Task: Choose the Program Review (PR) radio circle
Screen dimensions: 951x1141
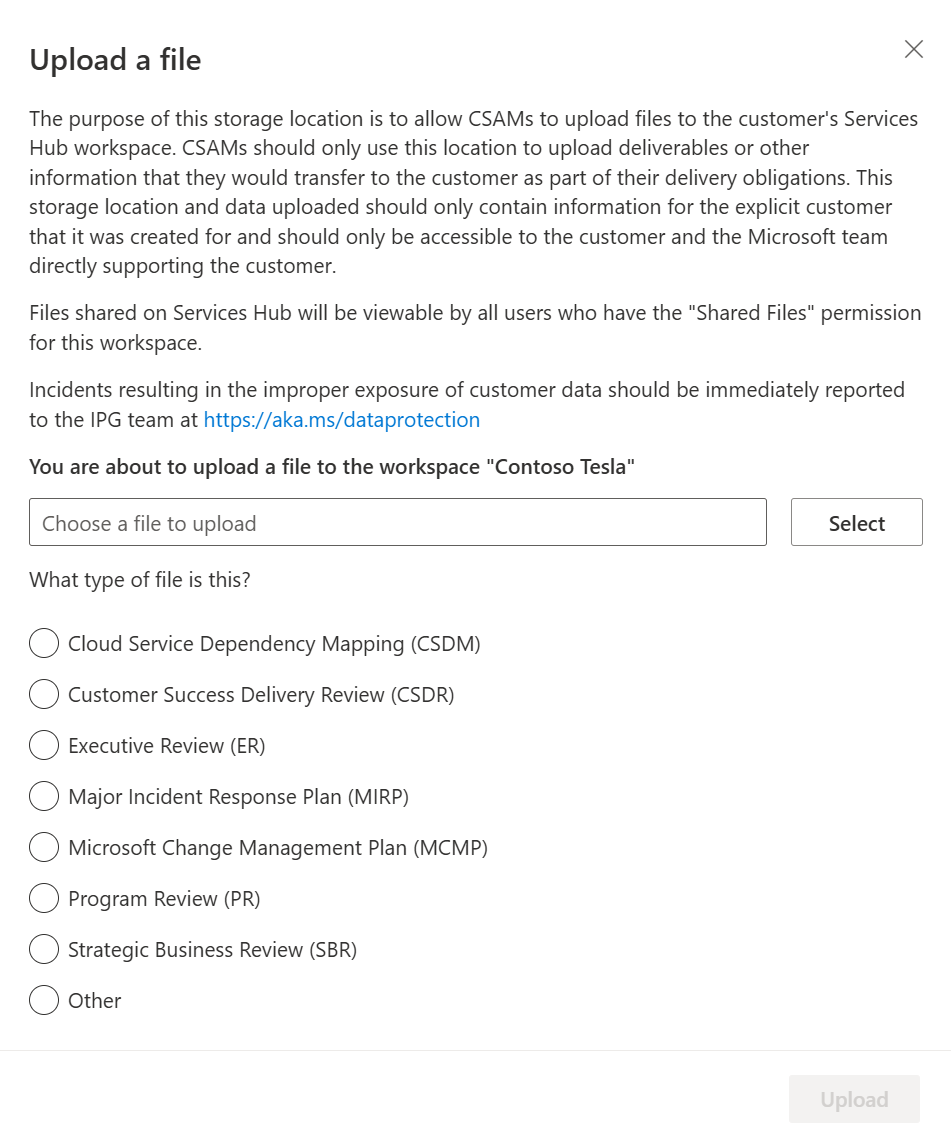Action: (x=44, y=898)
